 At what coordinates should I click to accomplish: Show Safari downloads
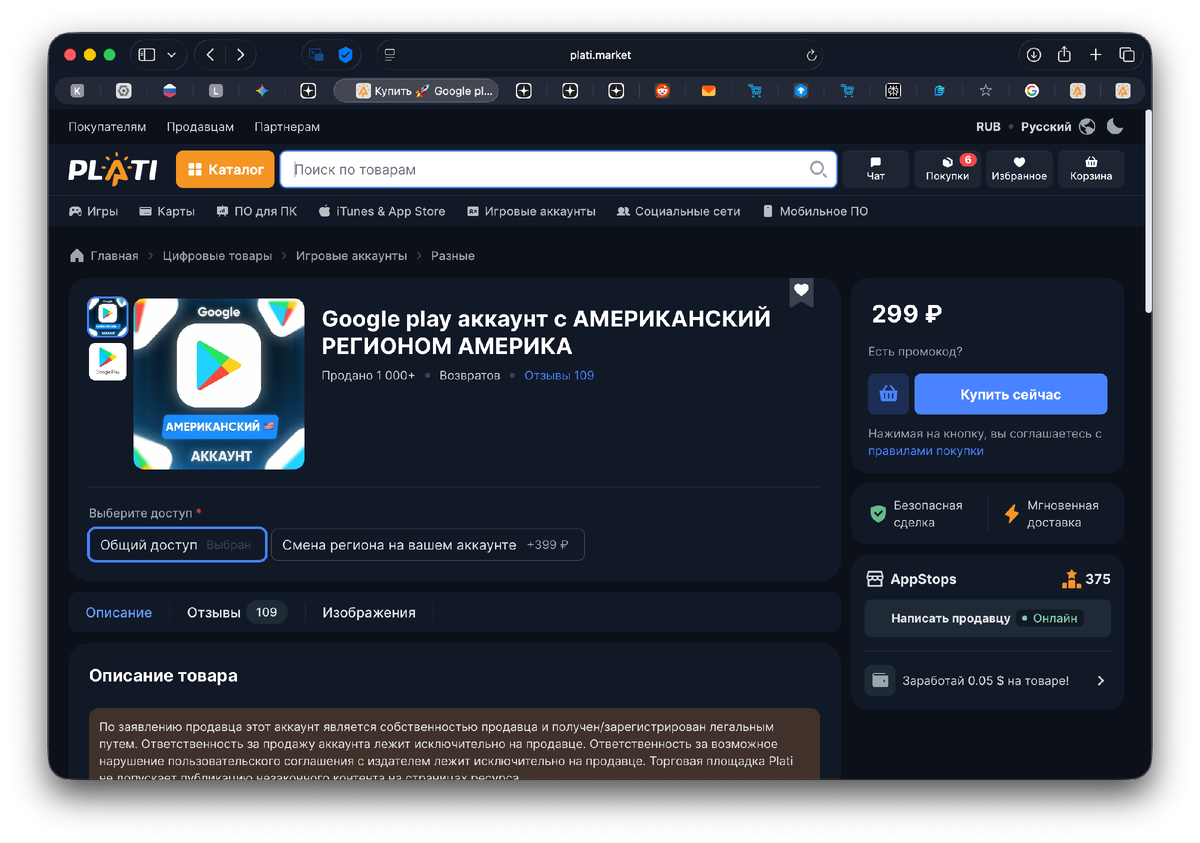coord(1034,55)
